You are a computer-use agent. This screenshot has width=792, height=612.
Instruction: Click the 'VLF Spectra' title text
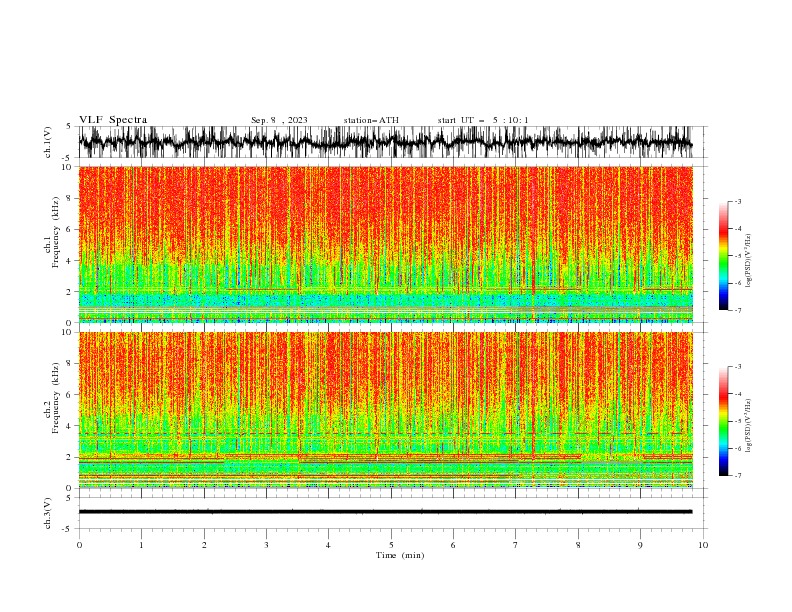[113, 120]
